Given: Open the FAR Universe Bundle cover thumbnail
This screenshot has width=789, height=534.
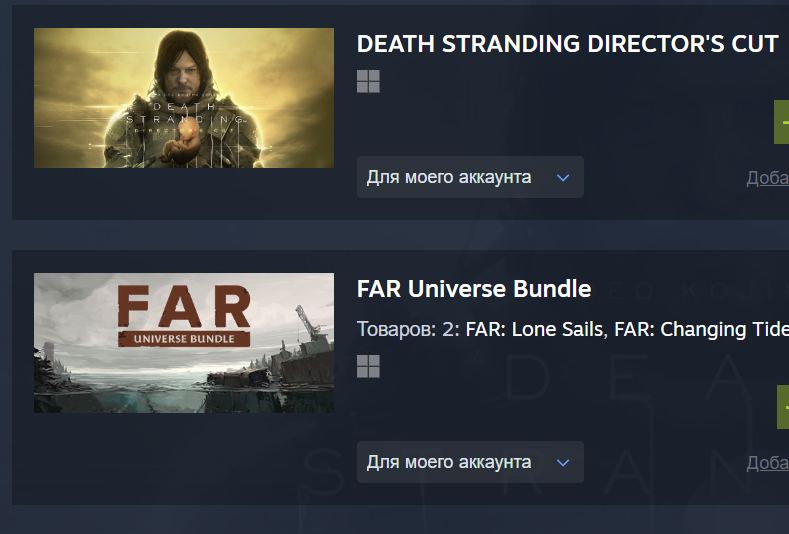Looking at the screenshot, I should 184,343.
